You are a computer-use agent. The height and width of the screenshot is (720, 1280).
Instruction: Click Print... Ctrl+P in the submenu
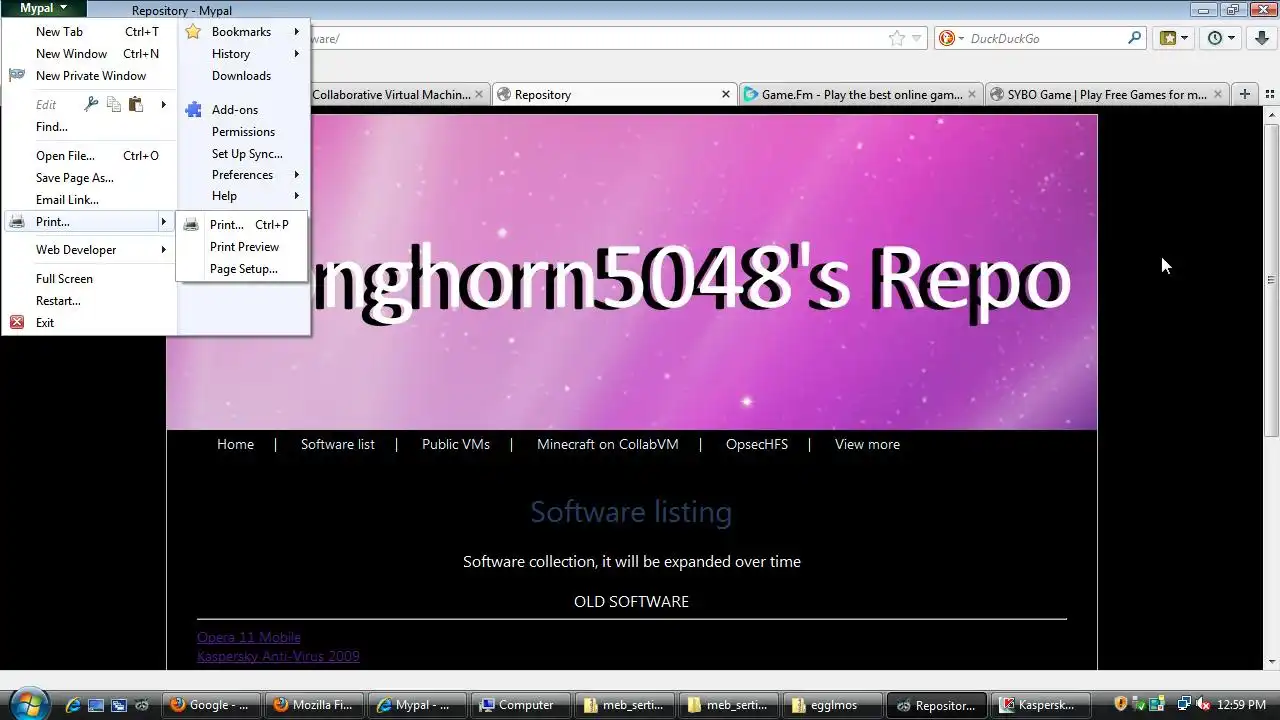(241, 225)
